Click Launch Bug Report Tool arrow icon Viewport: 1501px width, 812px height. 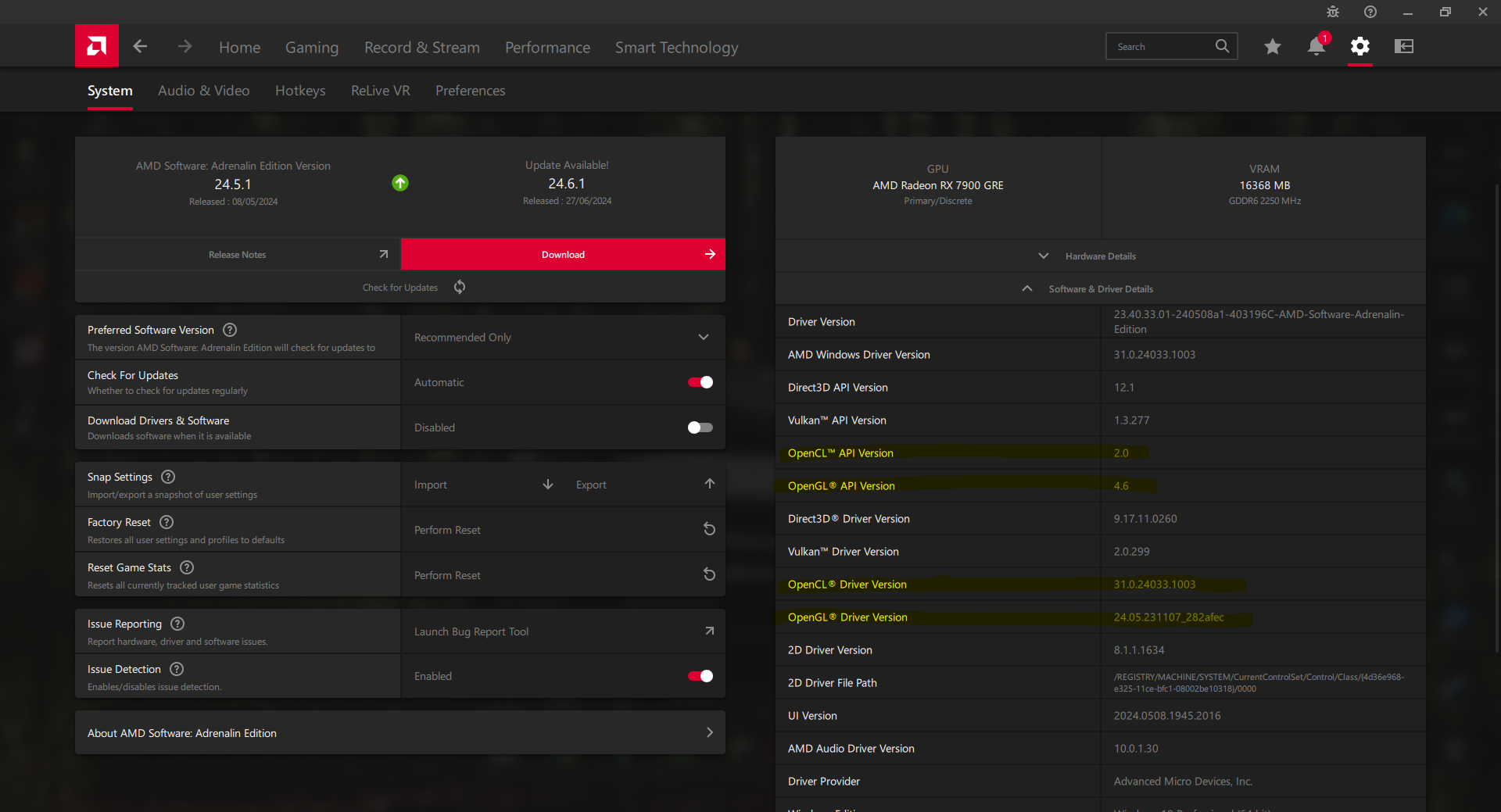(709, 631)
